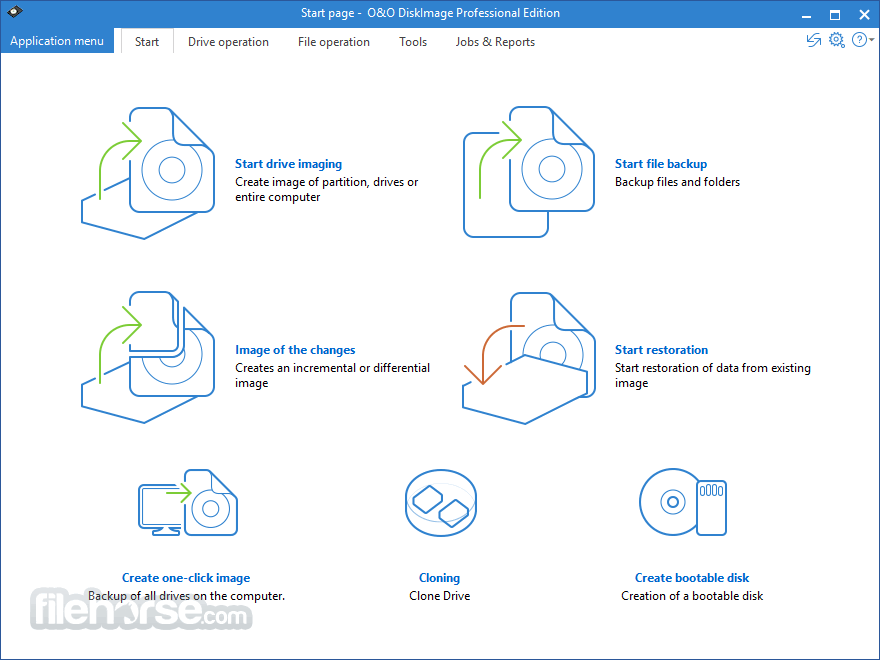880x660 pixels.
Task: Click the refresh arrows icon in toolbar
Action: coord(813,40)
